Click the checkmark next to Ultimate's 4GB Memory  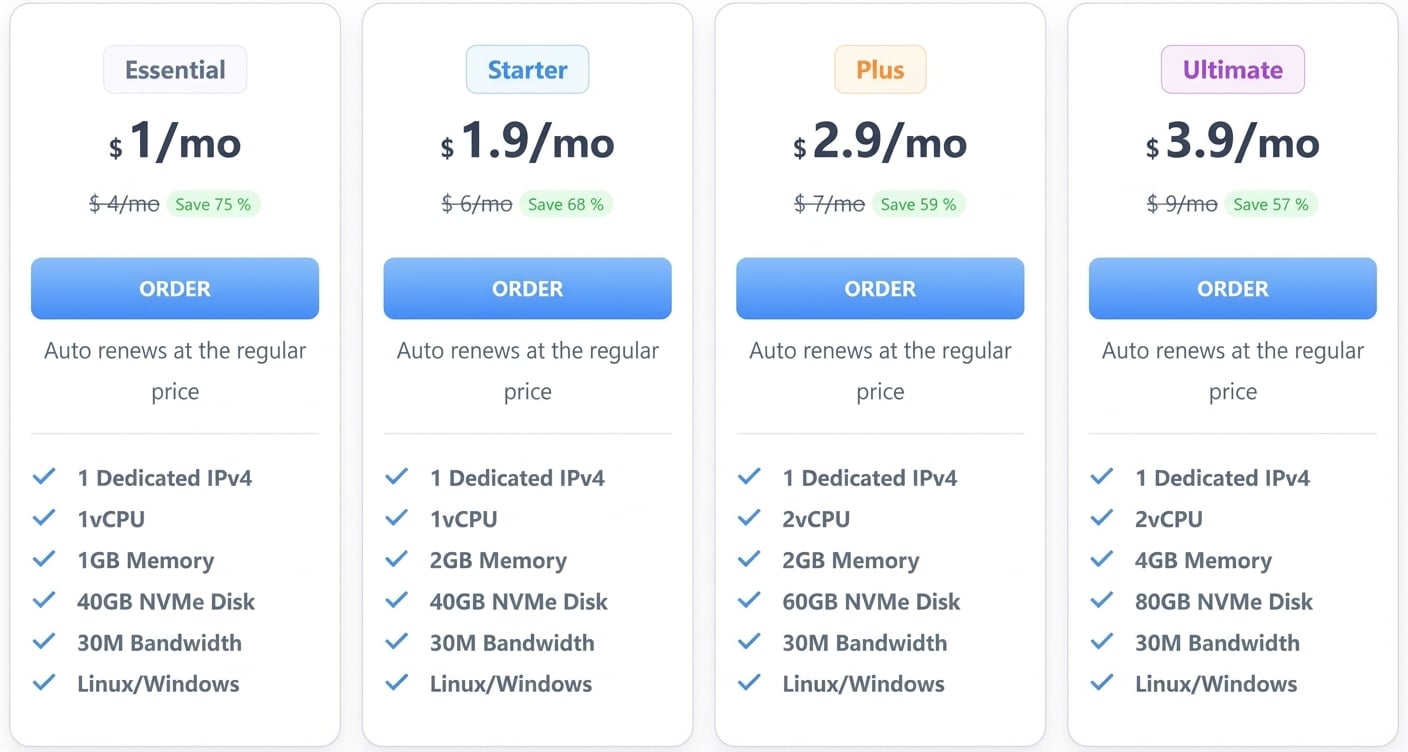pyautogui.click(x=1102, y=560)
